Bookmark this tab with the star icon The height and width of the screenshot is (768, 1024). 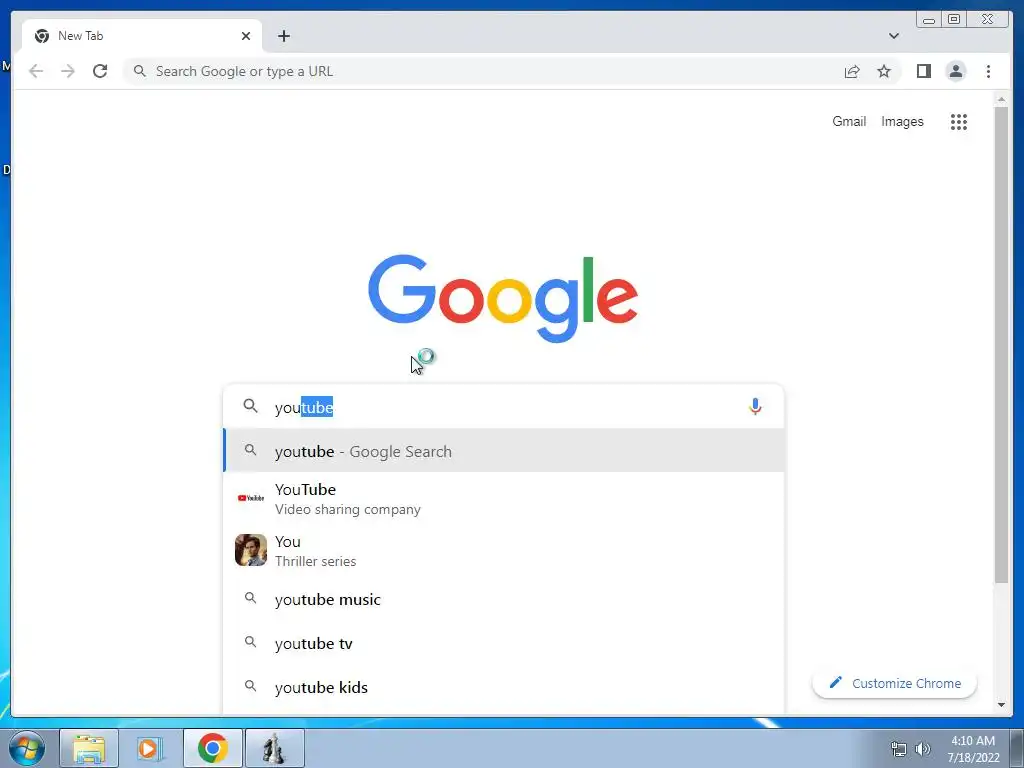pos(884,71)
